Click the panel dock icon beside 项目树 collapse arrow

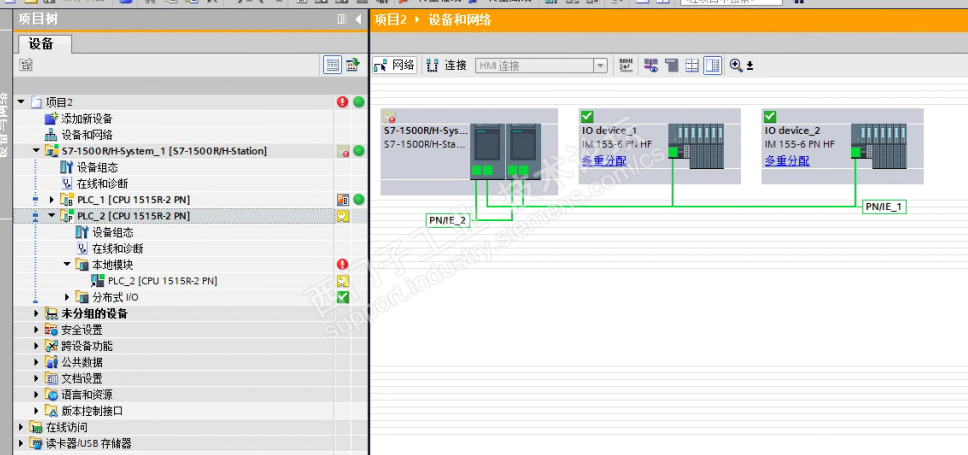342,20
